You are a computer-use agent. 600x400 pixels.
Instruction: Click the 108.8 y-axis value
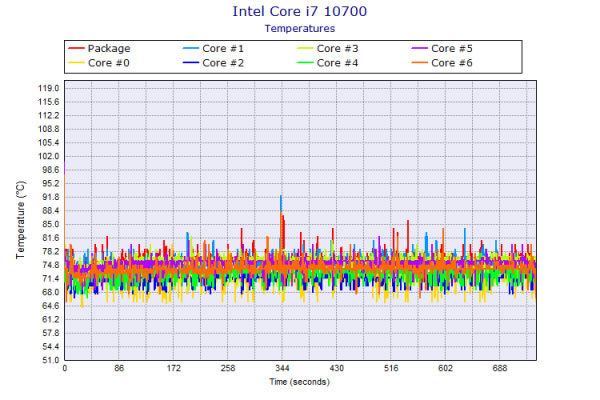point(49,129)
